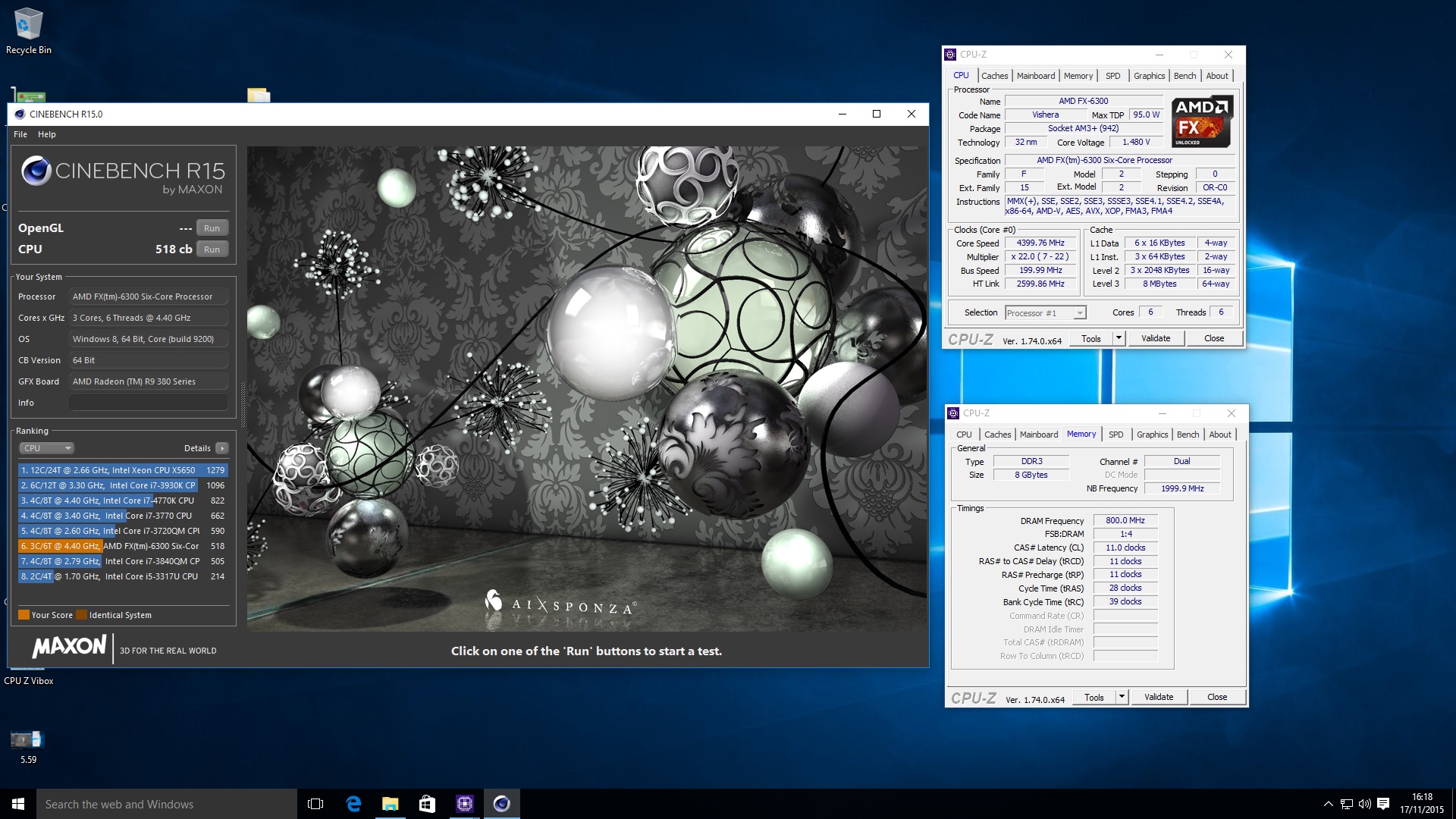The height and width of the screenshot is (819, 1456).
Task: Open the Processor #1 selection dropdown
Action: 1046,313
